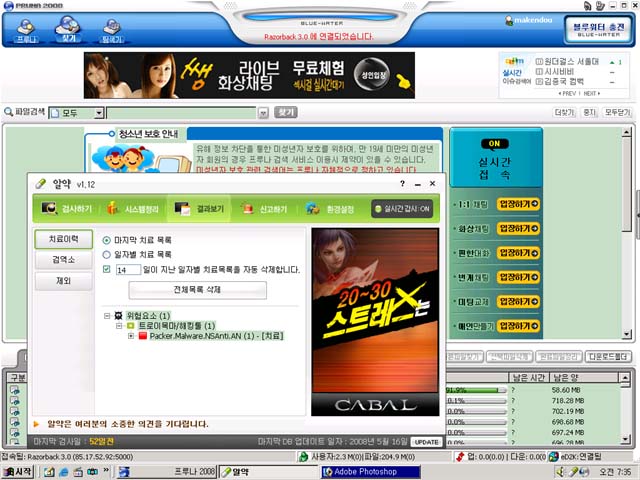The image size is (640, 480).
Task: Click the 중지 stop button
Action: [589, 112]
